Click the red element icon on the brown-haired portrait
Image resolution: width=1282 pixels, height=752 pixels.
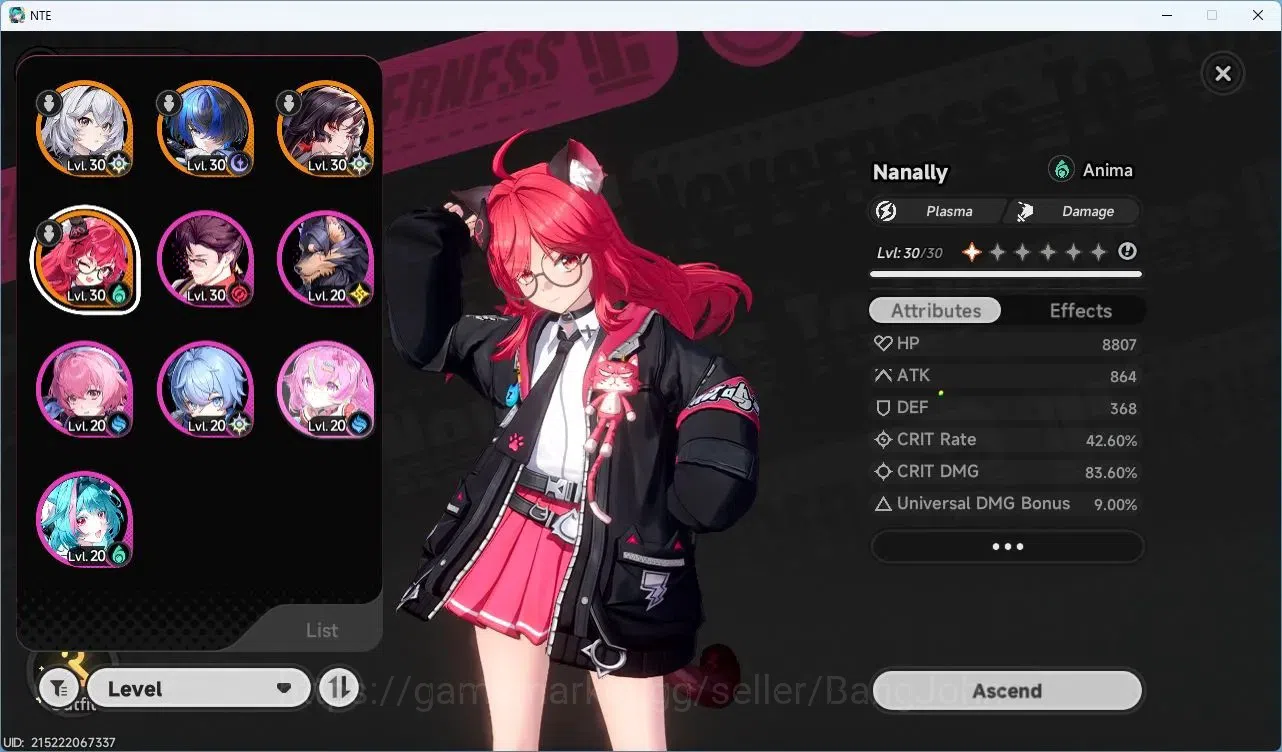pyautogui.click(x=238, y=294)
